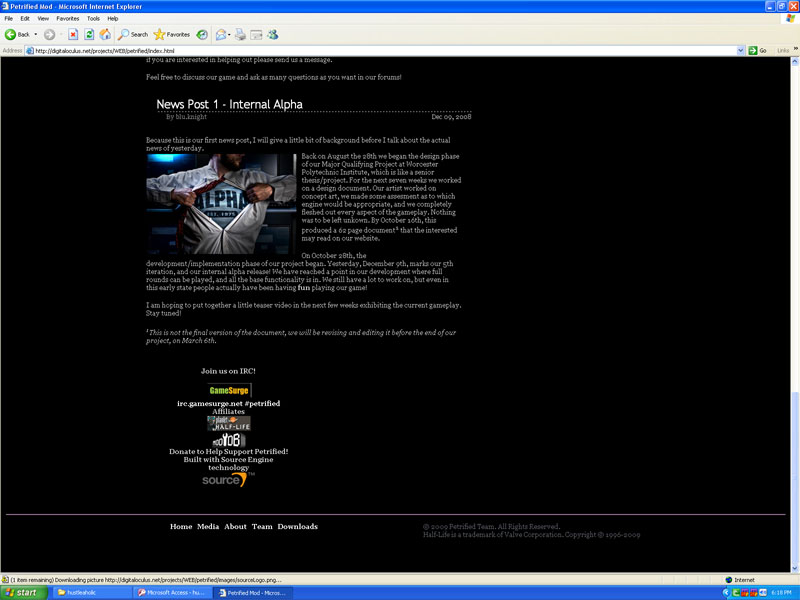
Task: Click the Internet zone indicator in the status bar
Action: coord(740,580)
